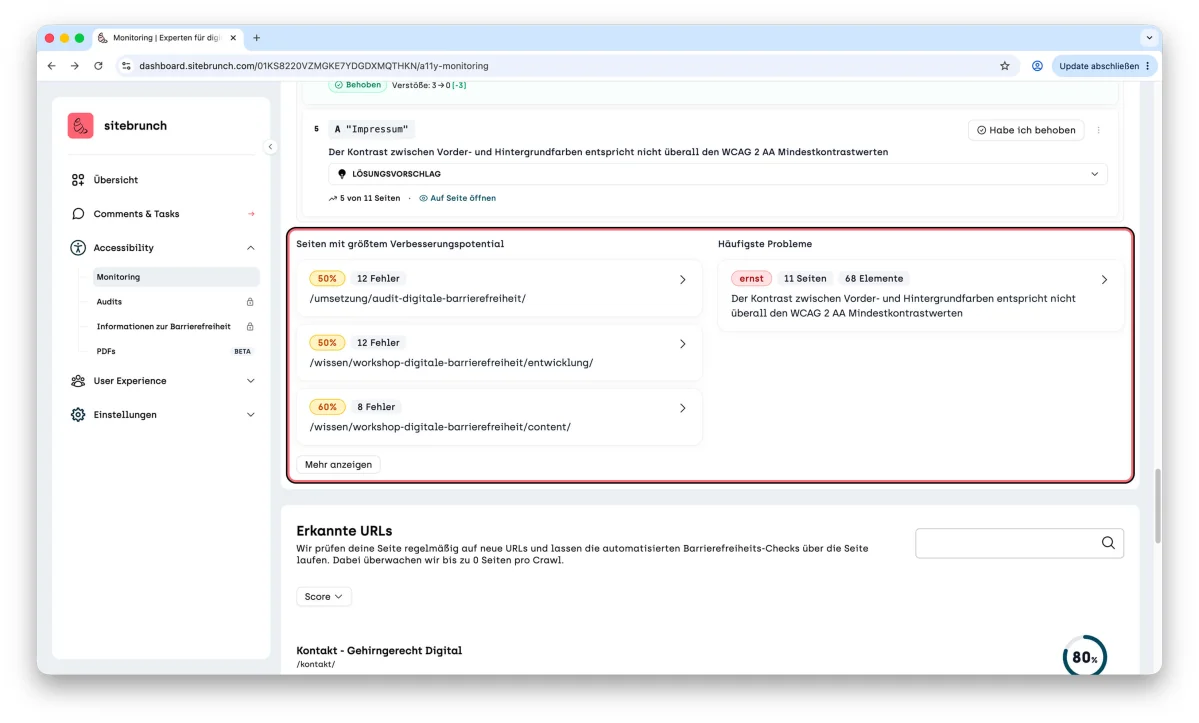Select the Monitoring browser tab
The height and width of the screenshot is (723, 1199).
click(167, 37)
